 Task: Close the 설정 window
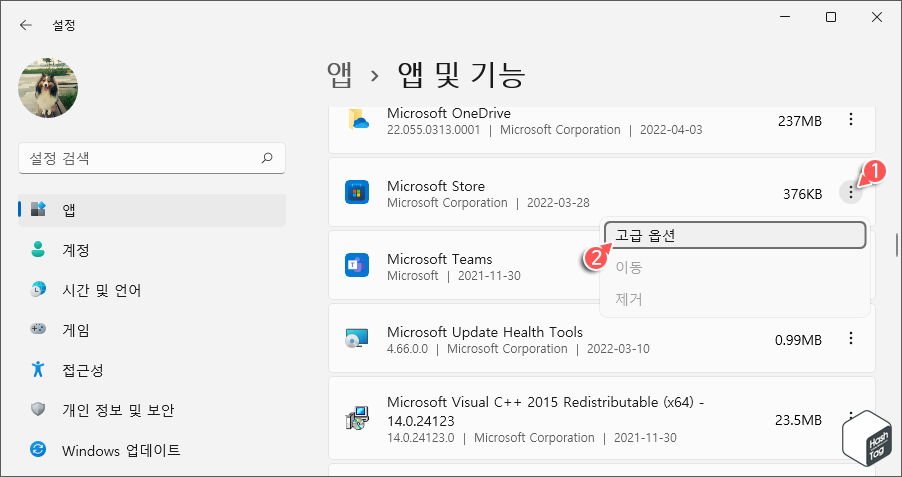[x=877, y=18]
